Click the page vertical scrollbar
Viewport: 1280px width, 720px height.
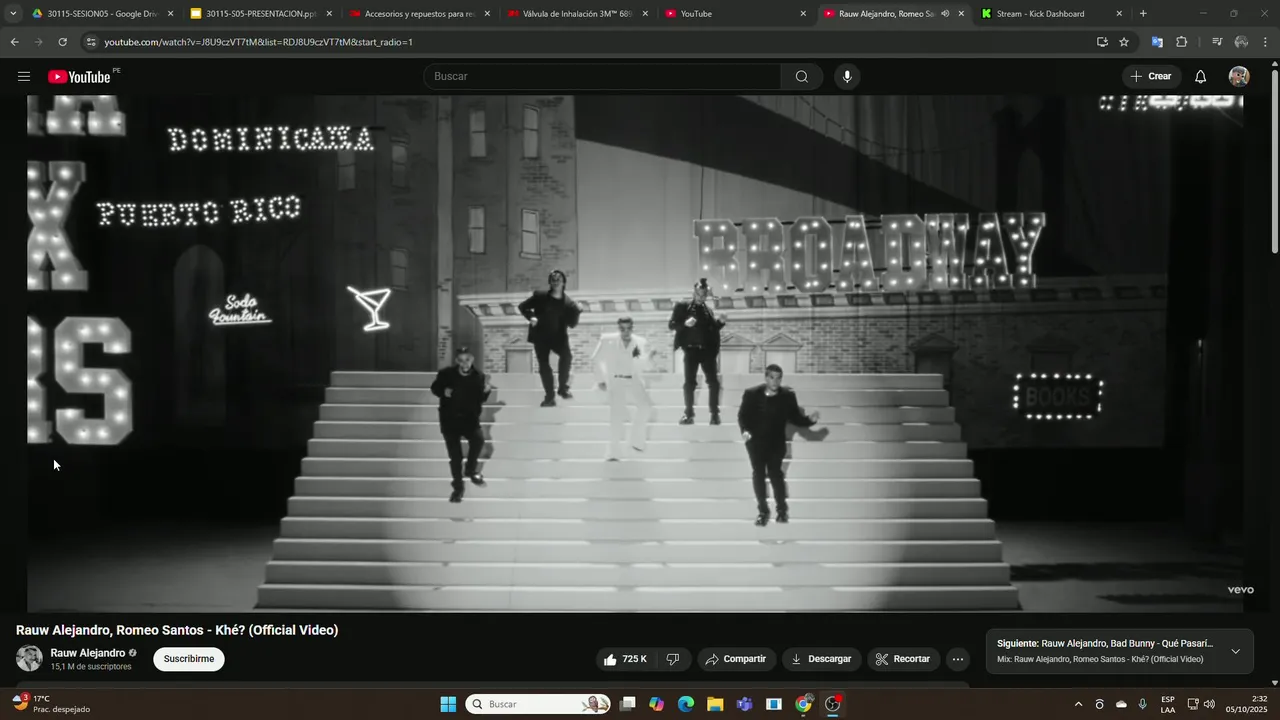(x=1274, y=160)
